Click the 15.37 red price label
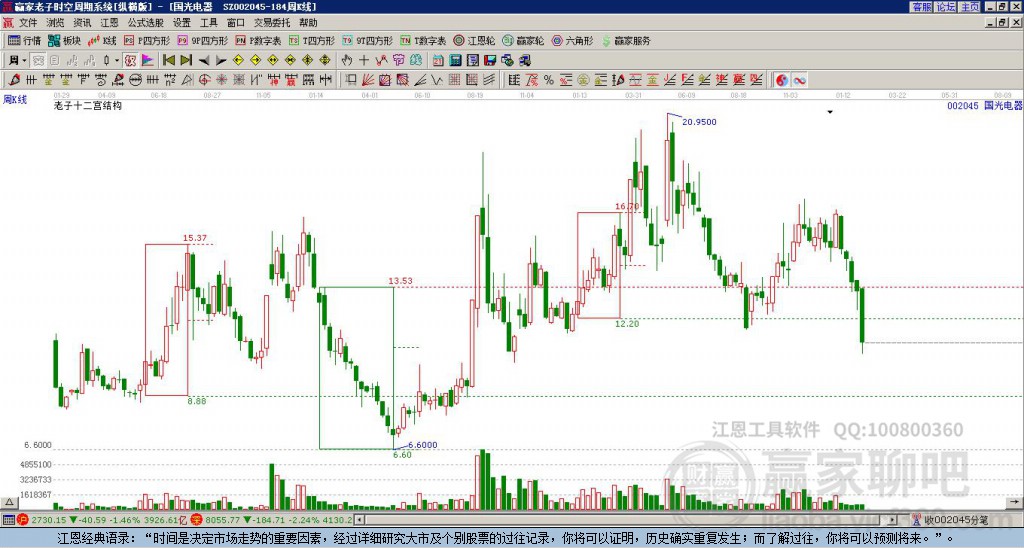 click(x=195, y=238)
